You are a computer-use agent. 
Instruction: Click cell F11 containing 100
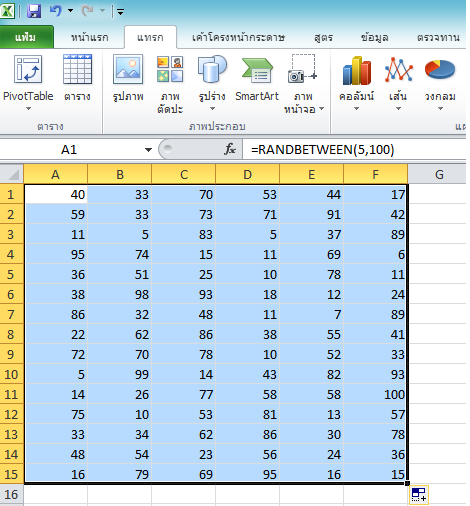pyautogui.click(x=375, y=394)
